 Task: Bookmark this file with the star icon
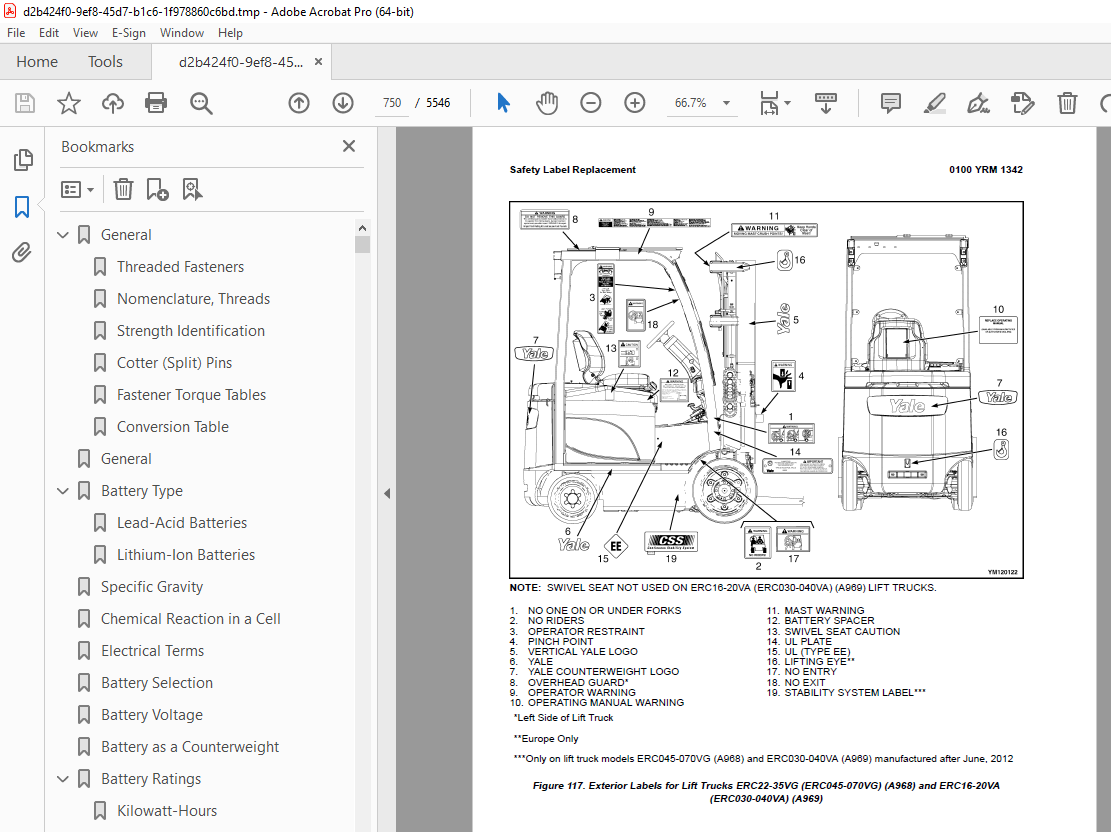pos(69,103)
